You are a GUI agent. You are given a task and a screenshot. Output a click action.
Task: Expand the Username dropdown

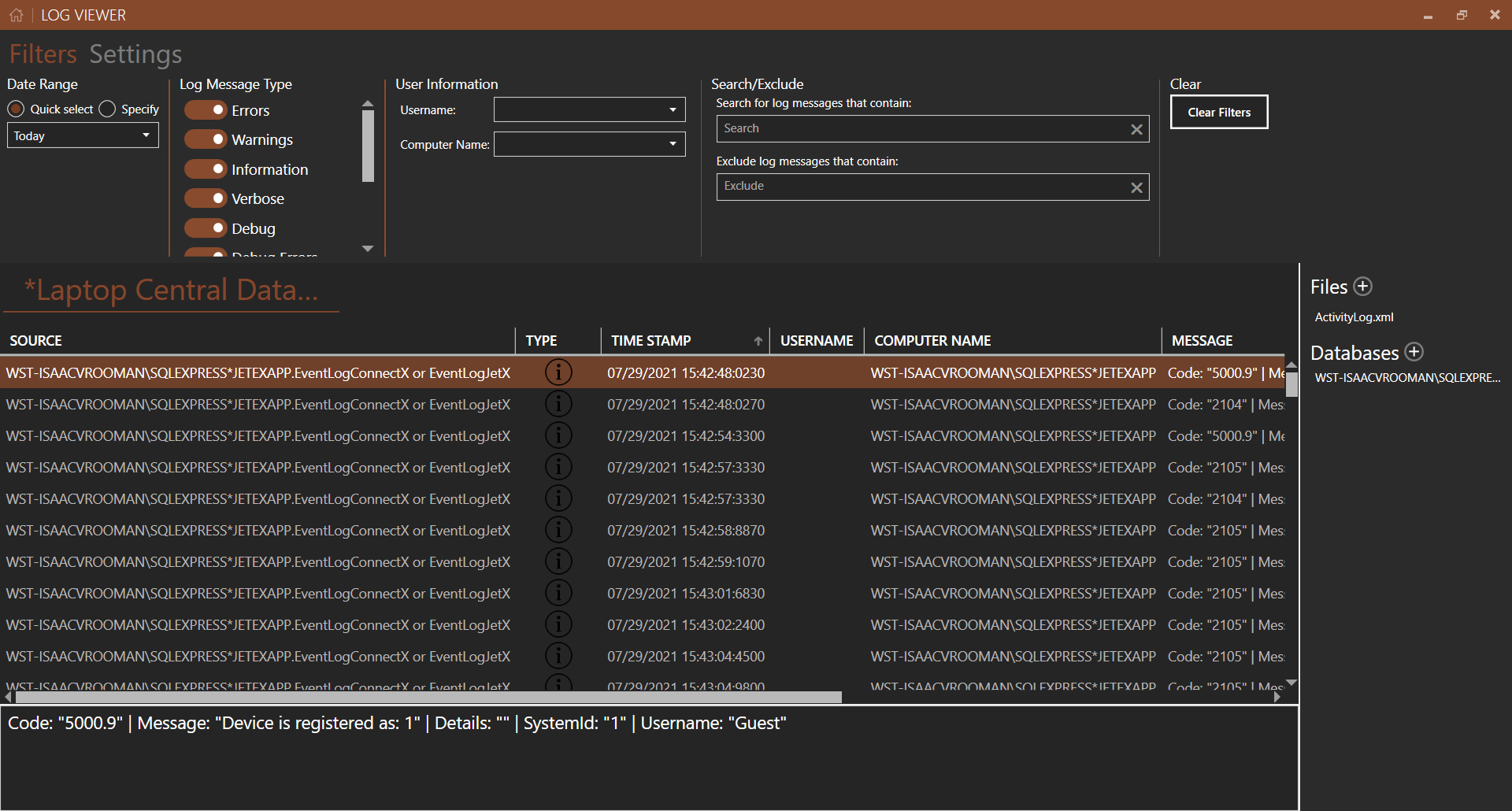(x=673, y=109)
